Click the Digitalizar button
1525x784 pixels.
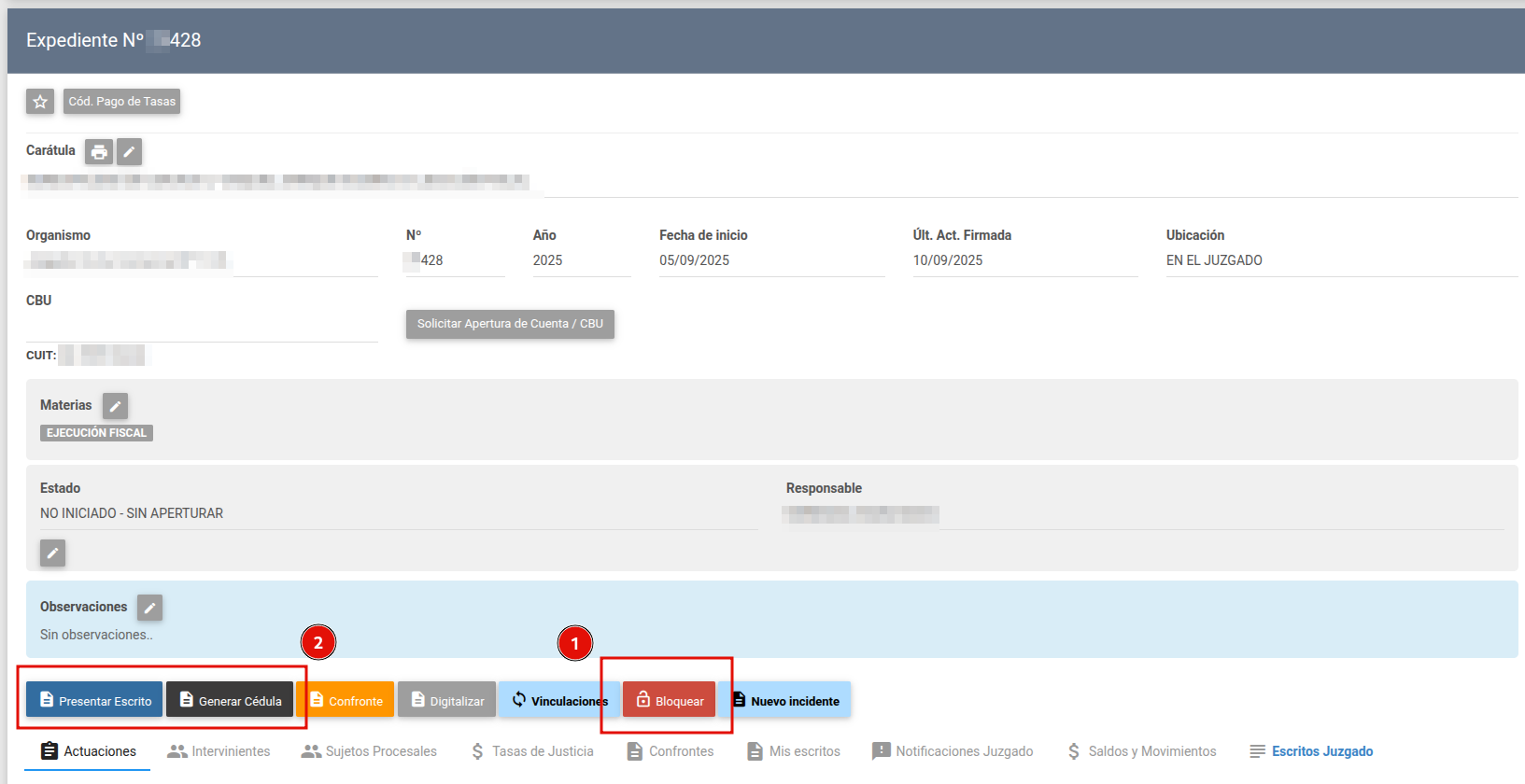coord(446,700)
